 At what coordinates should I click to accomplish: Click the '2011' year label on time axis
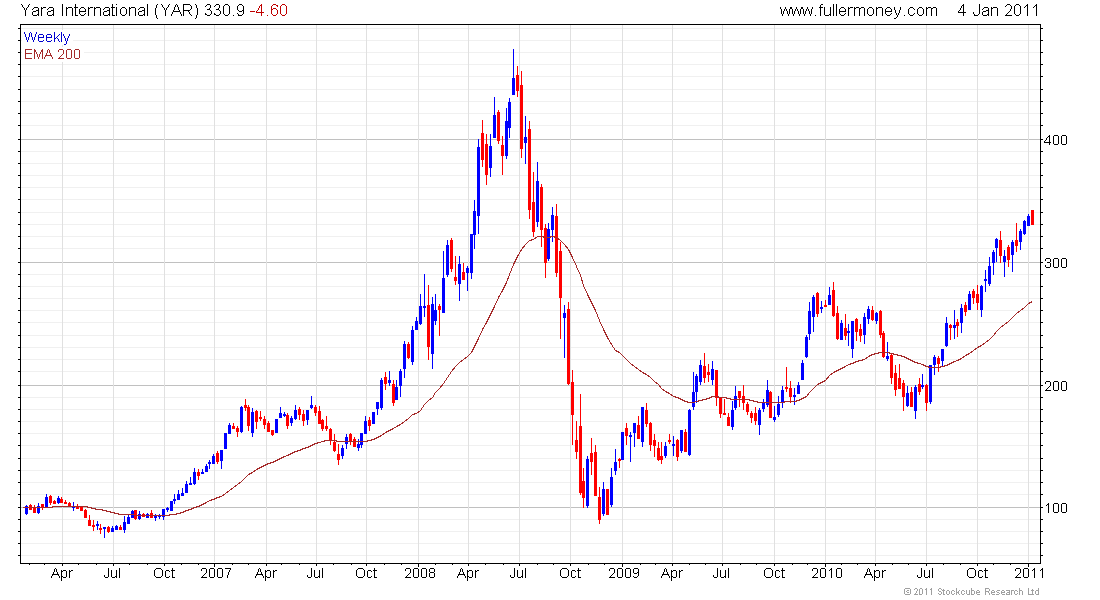click(x=1030, y=573)
